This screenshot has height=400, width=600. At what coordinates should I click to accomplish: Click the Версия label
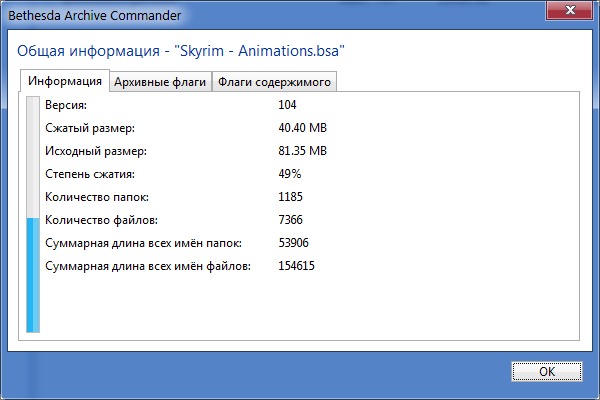[x=67, y=105]
